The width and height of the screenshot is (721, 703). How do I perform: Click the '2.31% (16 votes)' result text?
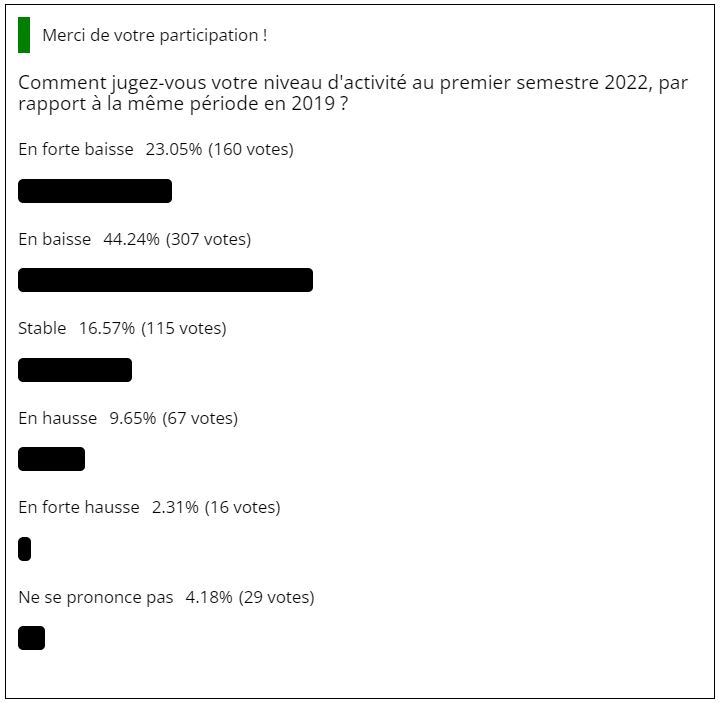pos(216,507)
